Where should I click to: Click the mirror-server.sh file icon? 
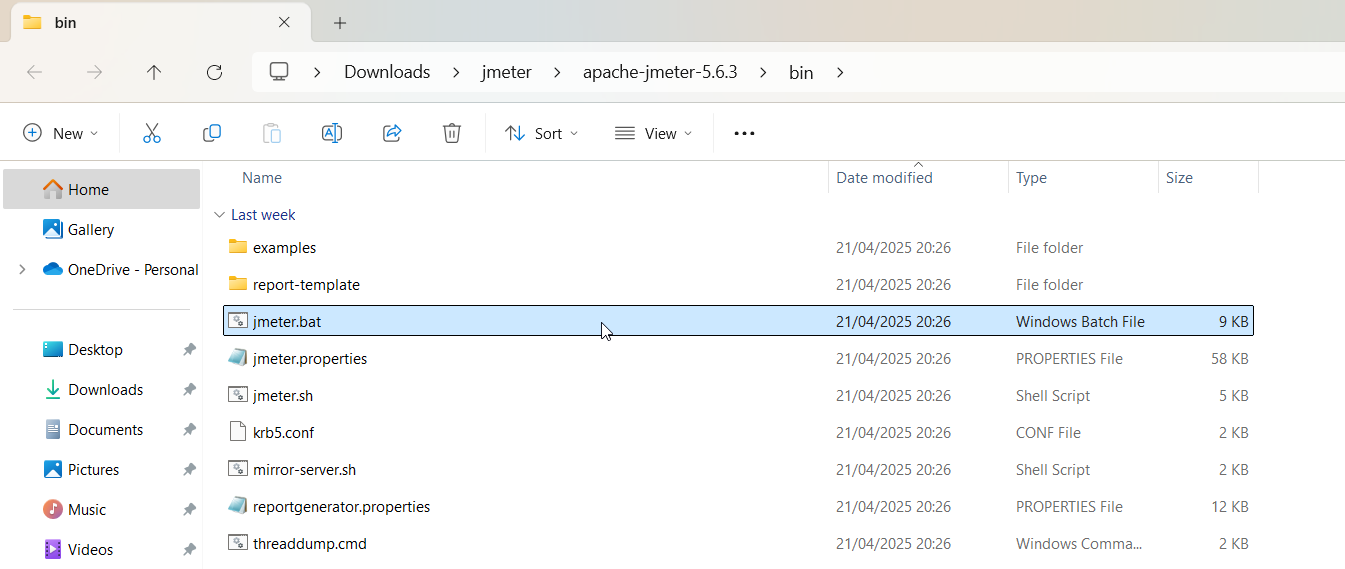pyautogui.click(x=237, y=469)
